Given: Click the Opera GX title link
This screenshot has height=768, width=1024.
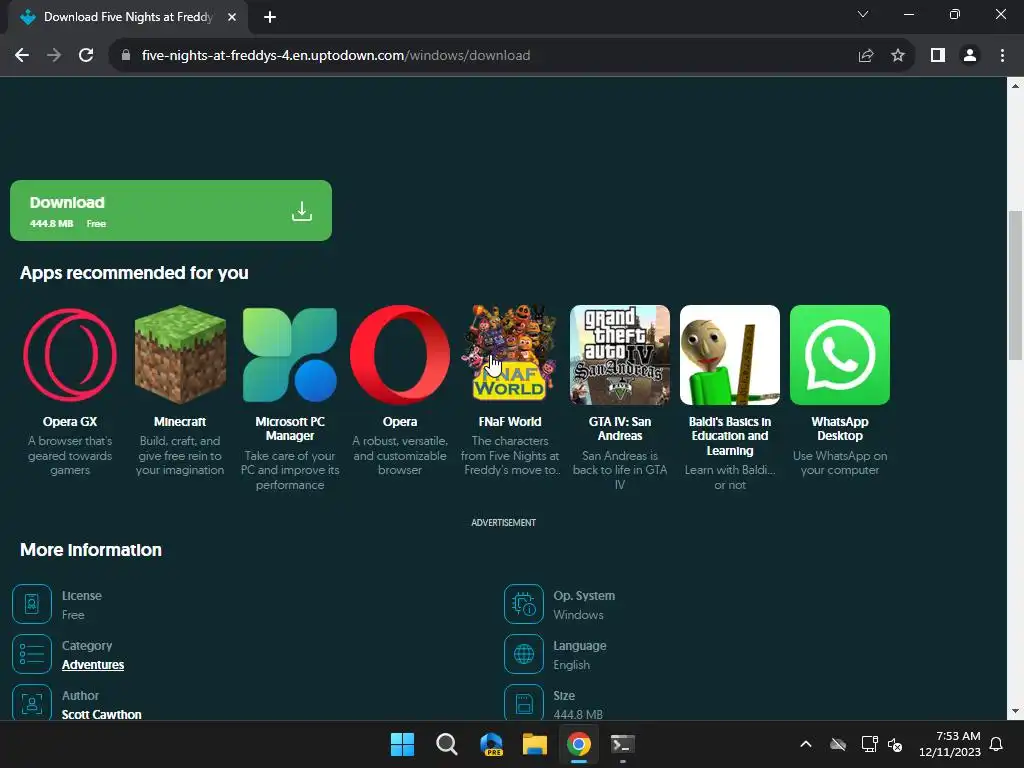Looking at the screenshot, I should click(70, 422).
